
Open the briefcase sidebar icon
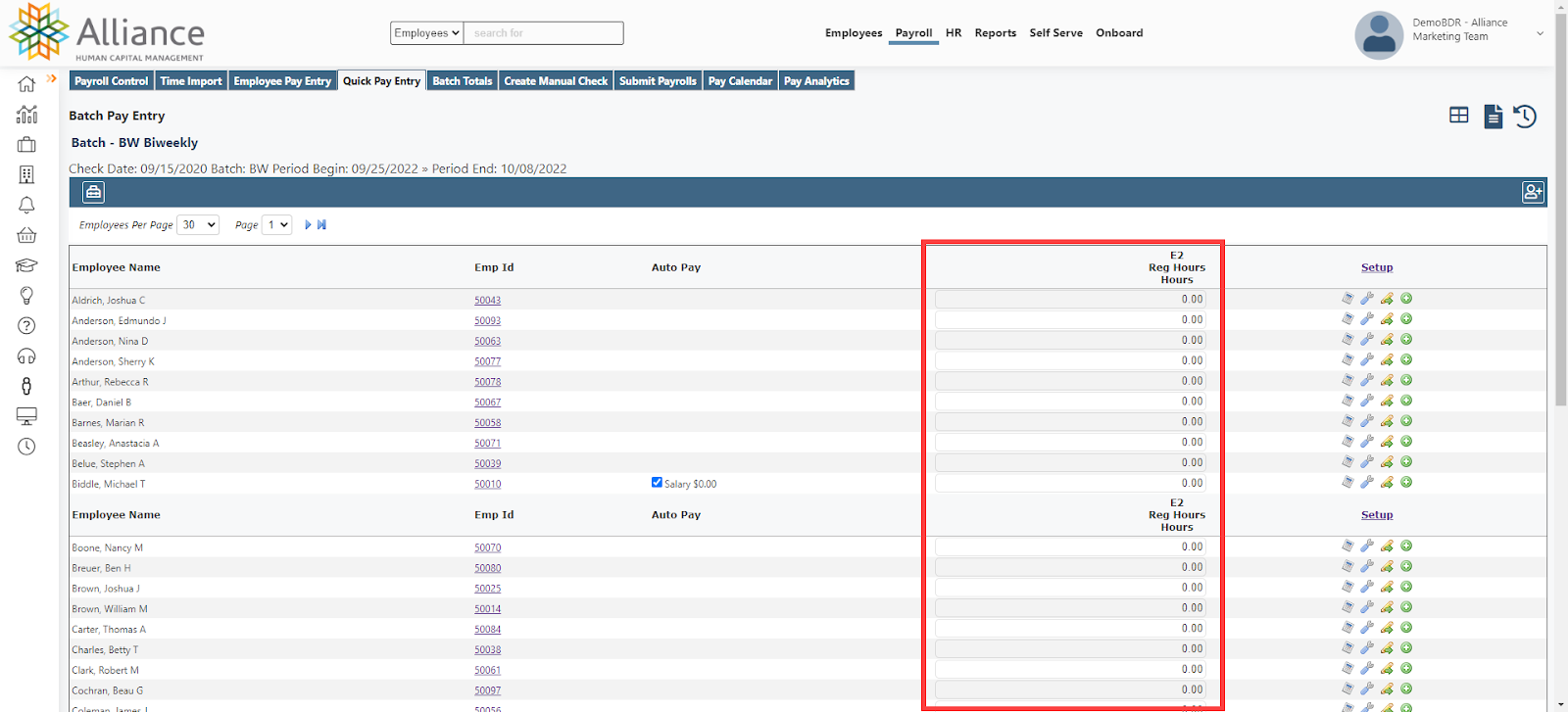[x=26, y=145]
